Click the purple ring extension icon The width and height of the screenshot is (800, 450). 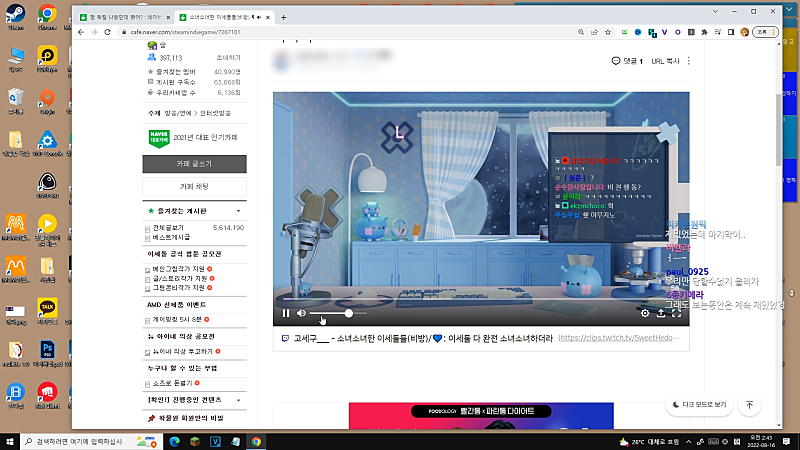click(678, 32)
